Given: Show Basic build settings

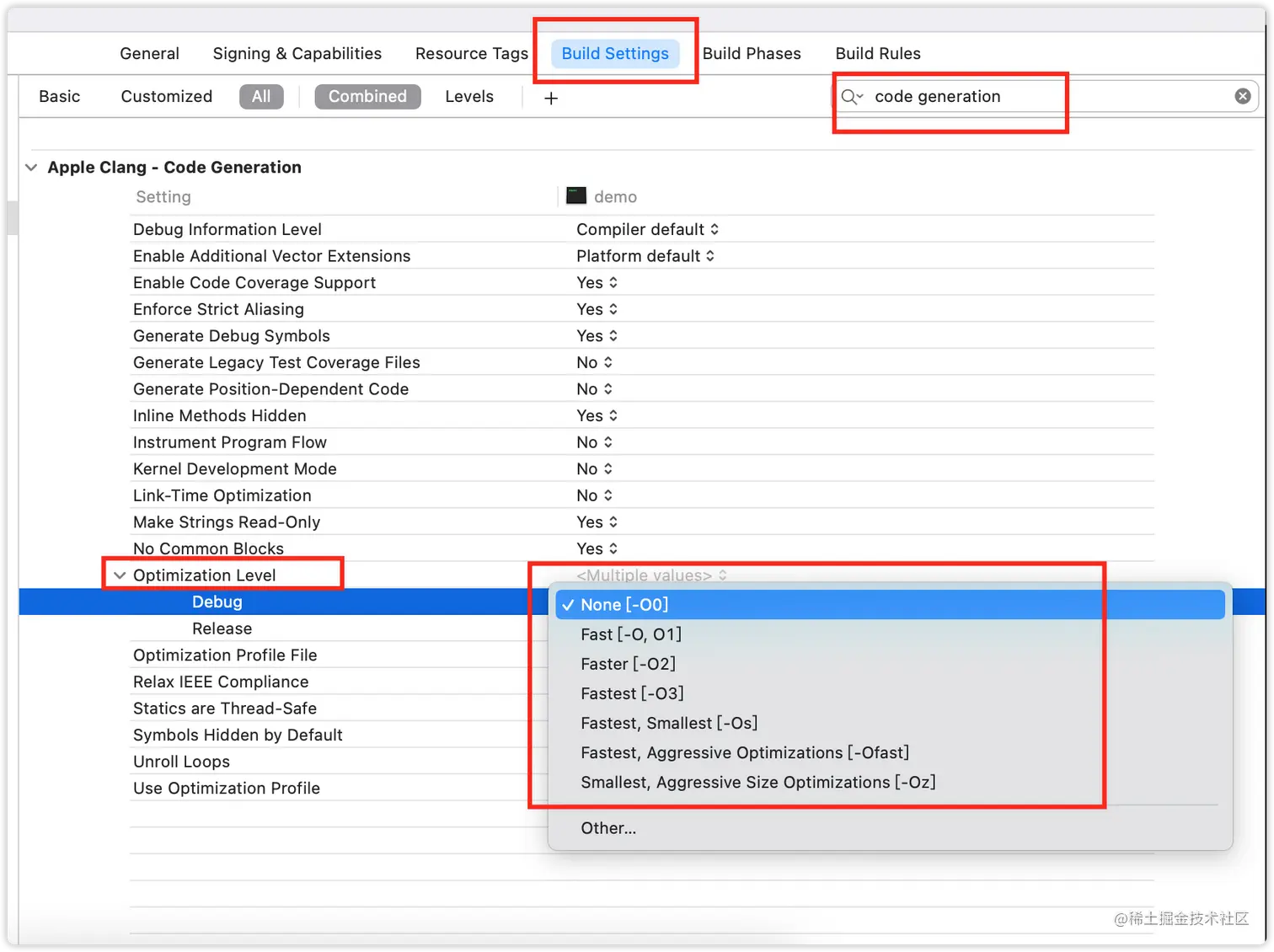Looking at the screenshot, I should tap(59, 96).
